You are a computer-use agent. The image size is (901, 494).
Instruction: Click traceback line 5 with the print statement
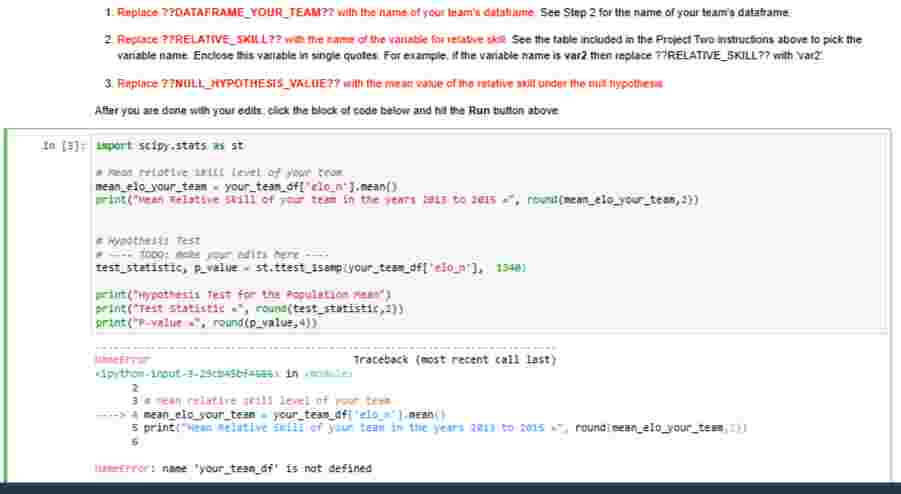[x=439, y=428]
